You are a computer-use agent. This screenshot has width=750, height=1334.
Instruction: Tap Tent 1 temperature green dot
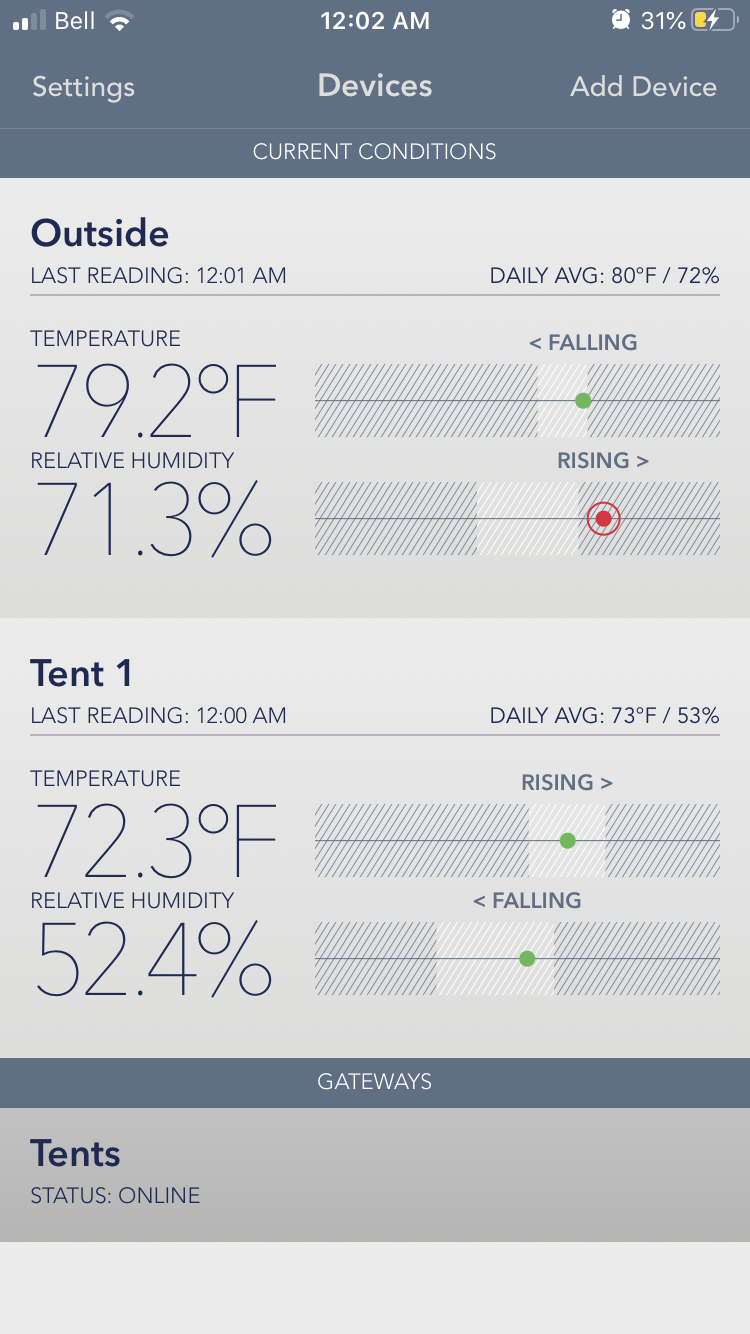567,841
